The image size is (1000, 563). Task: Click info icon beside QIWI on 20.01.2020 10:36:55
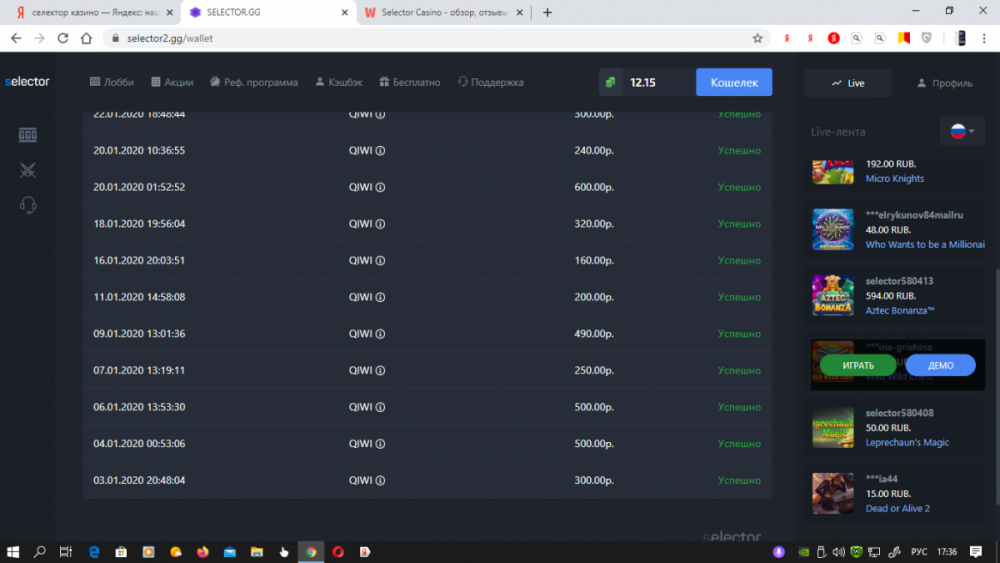coord(380,151)
